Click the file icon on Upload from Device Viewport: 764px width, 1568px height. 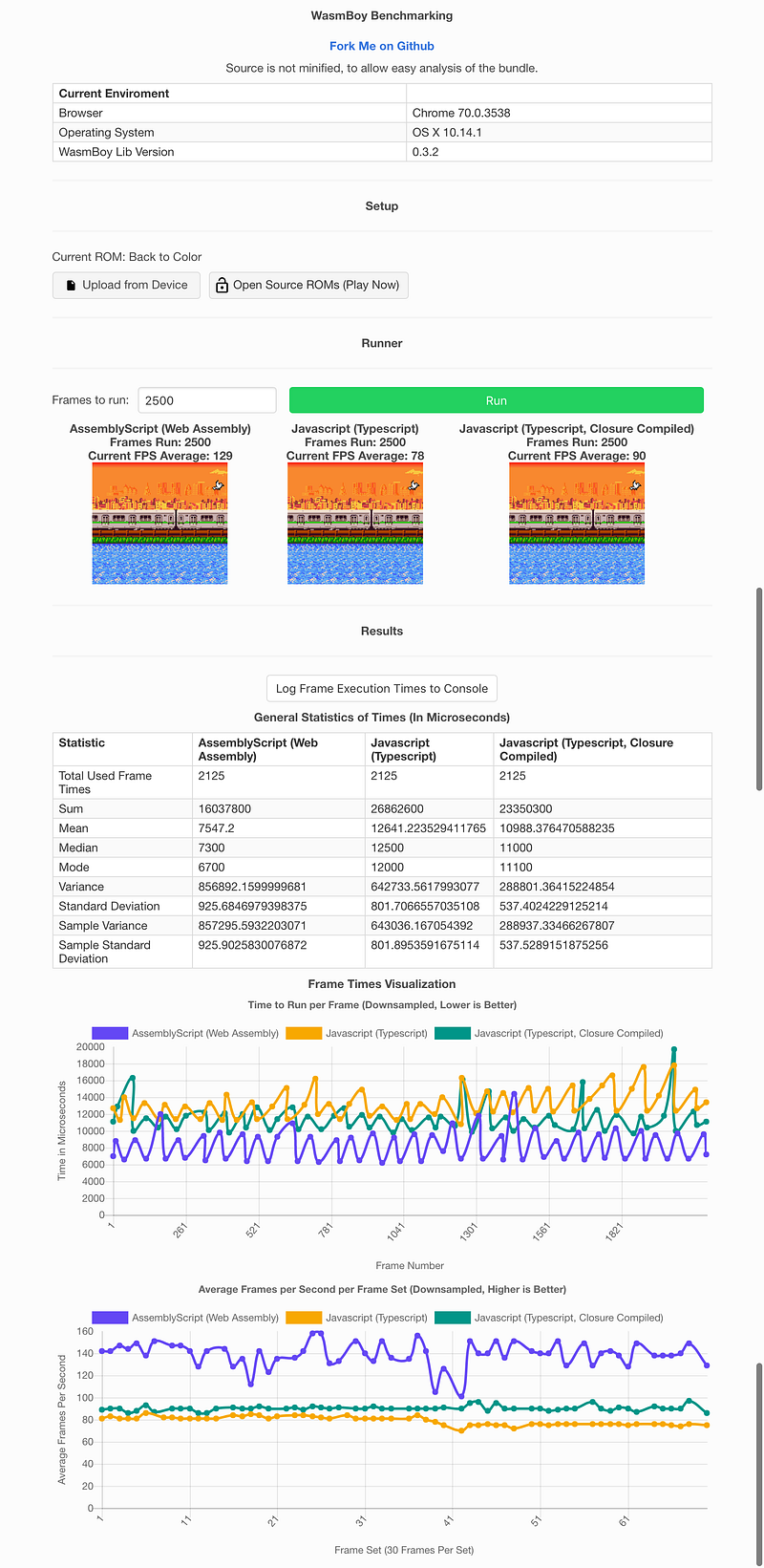[71, 285]
